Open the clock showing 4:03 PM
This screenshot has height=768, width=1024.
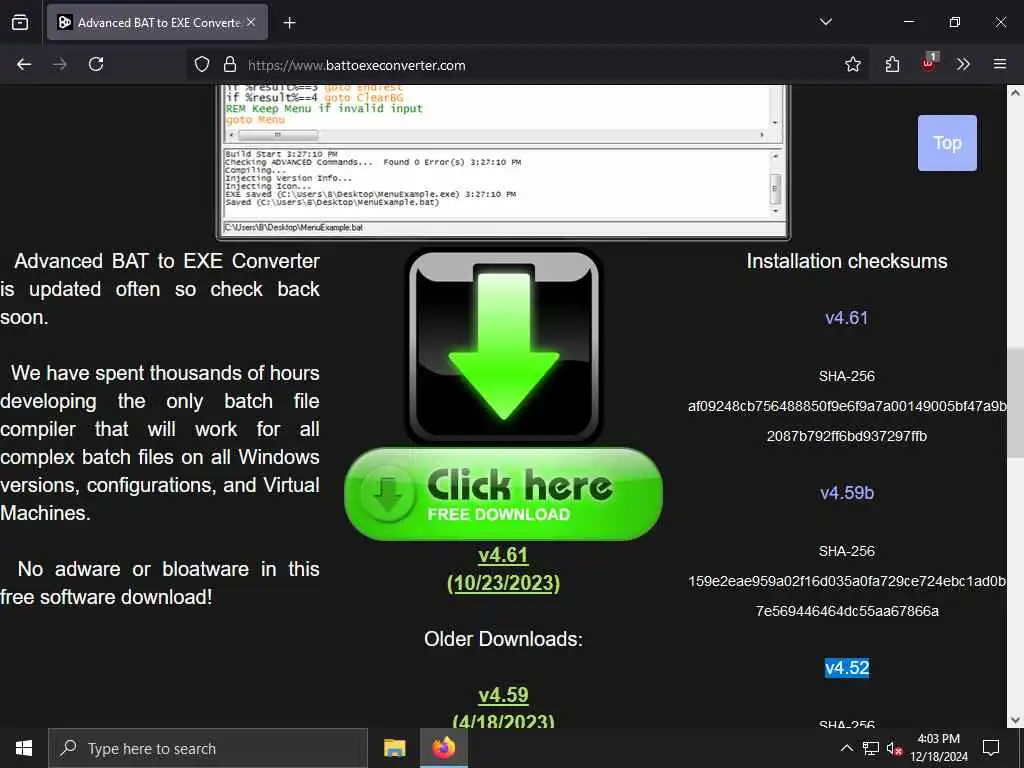(938, 748)
